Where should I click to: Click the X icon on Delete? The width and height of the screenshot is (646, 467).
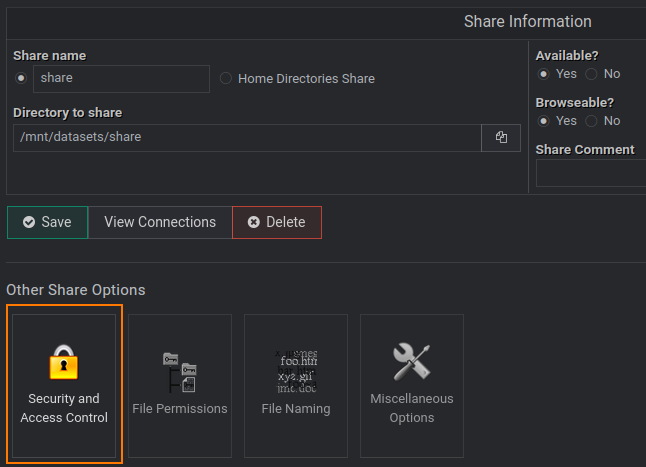click(254, 222)
